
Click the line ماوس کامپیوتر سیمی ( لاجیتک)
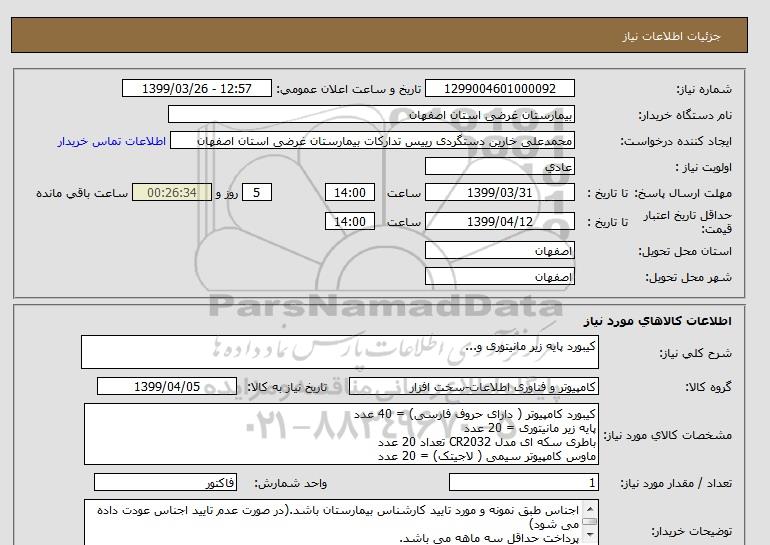[x=487, y=457]
